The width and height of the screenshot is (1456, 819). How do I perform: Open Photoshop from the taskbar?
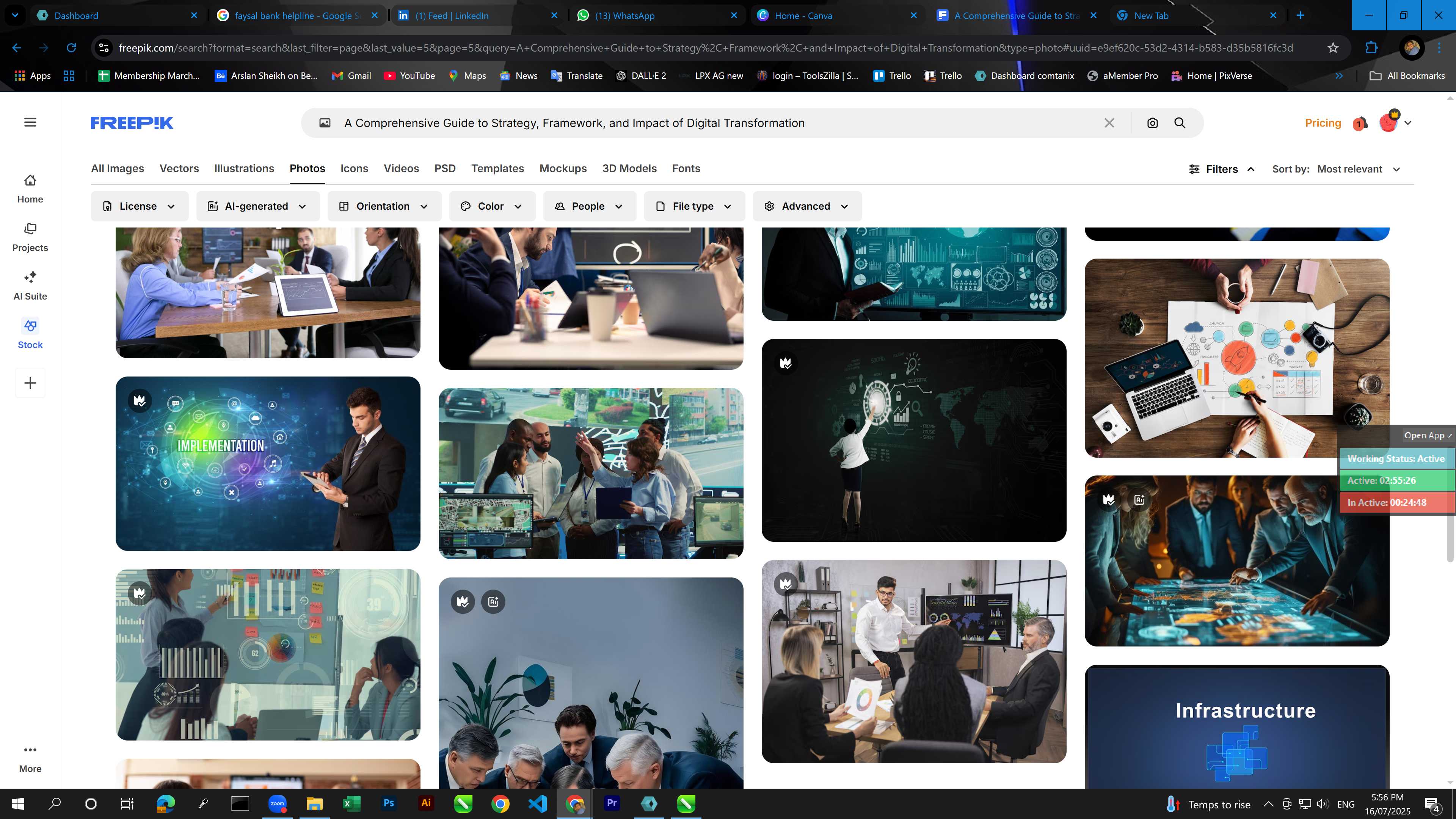[389, 803]
